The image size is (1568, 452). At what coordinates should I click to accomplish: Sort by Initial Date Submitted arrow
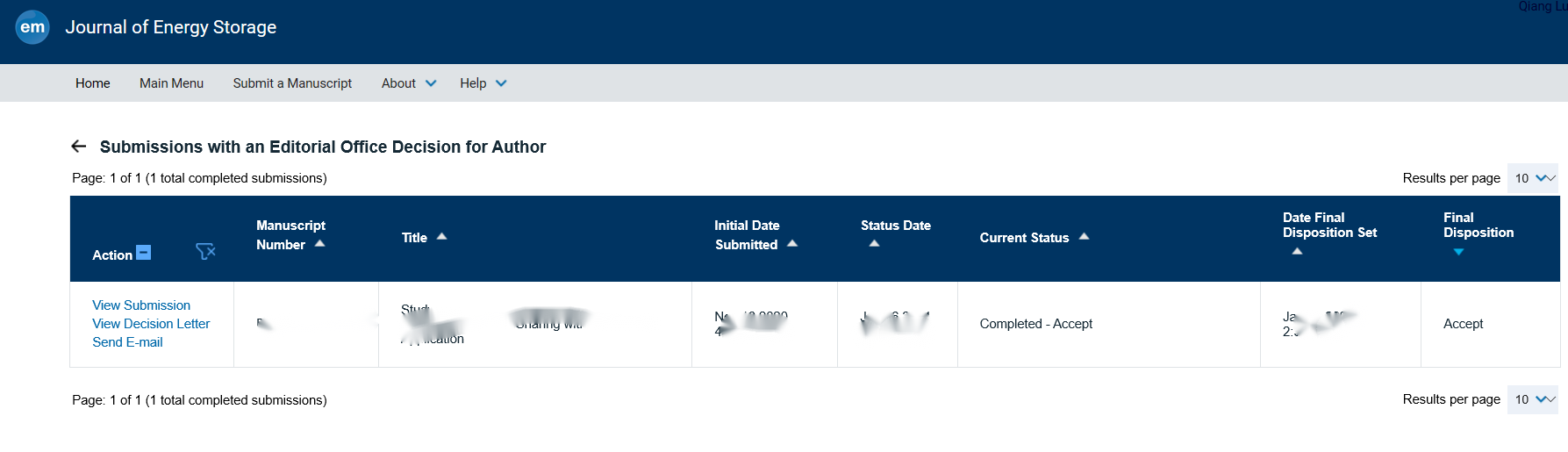[x=792, y=244]
